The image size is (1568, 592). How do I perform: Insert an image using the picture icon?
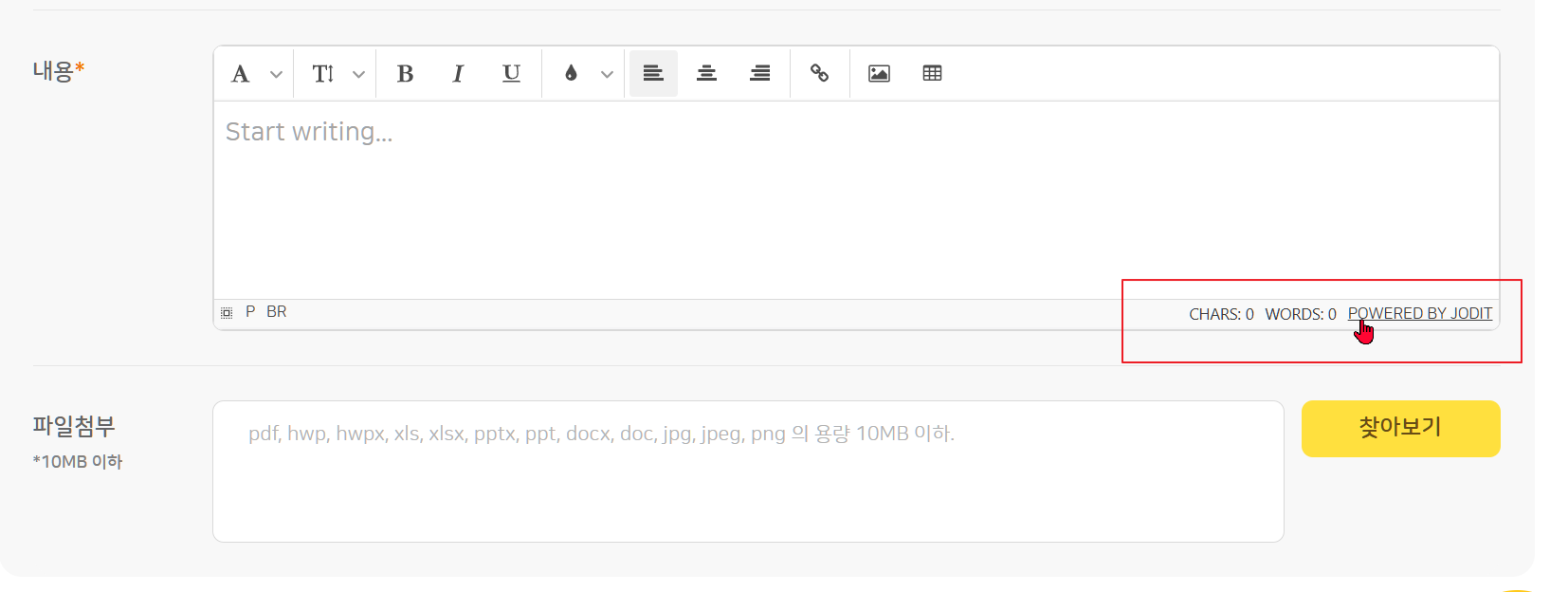point(879,74)
